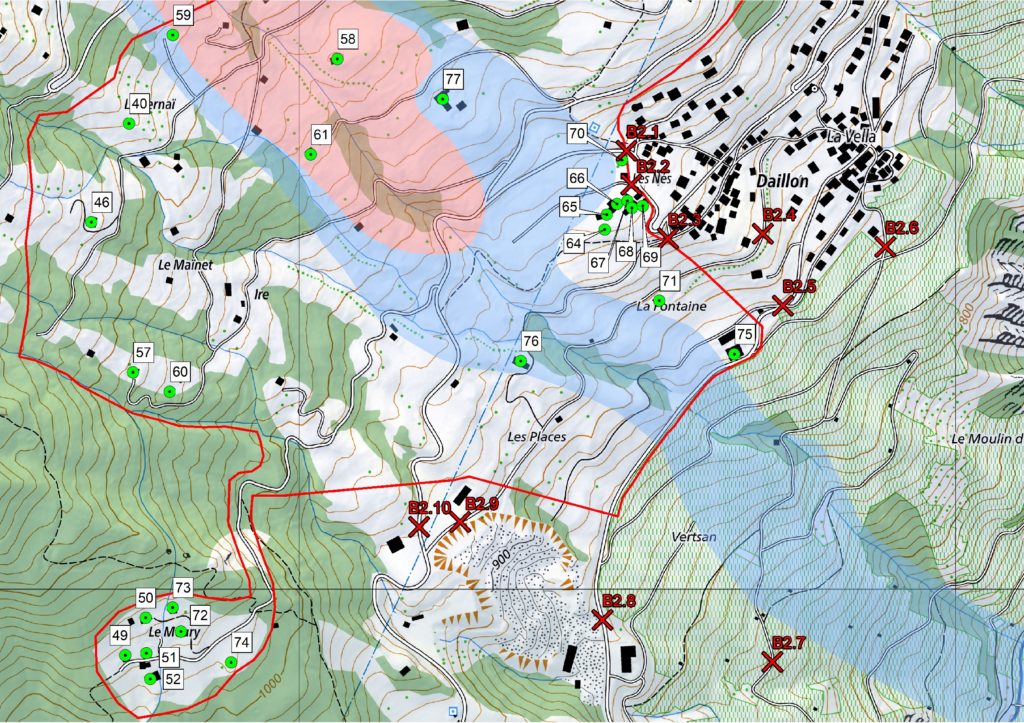Screen dimensions: 1024x723
Task: Click the Les Places place name
Action: [536, 437]
